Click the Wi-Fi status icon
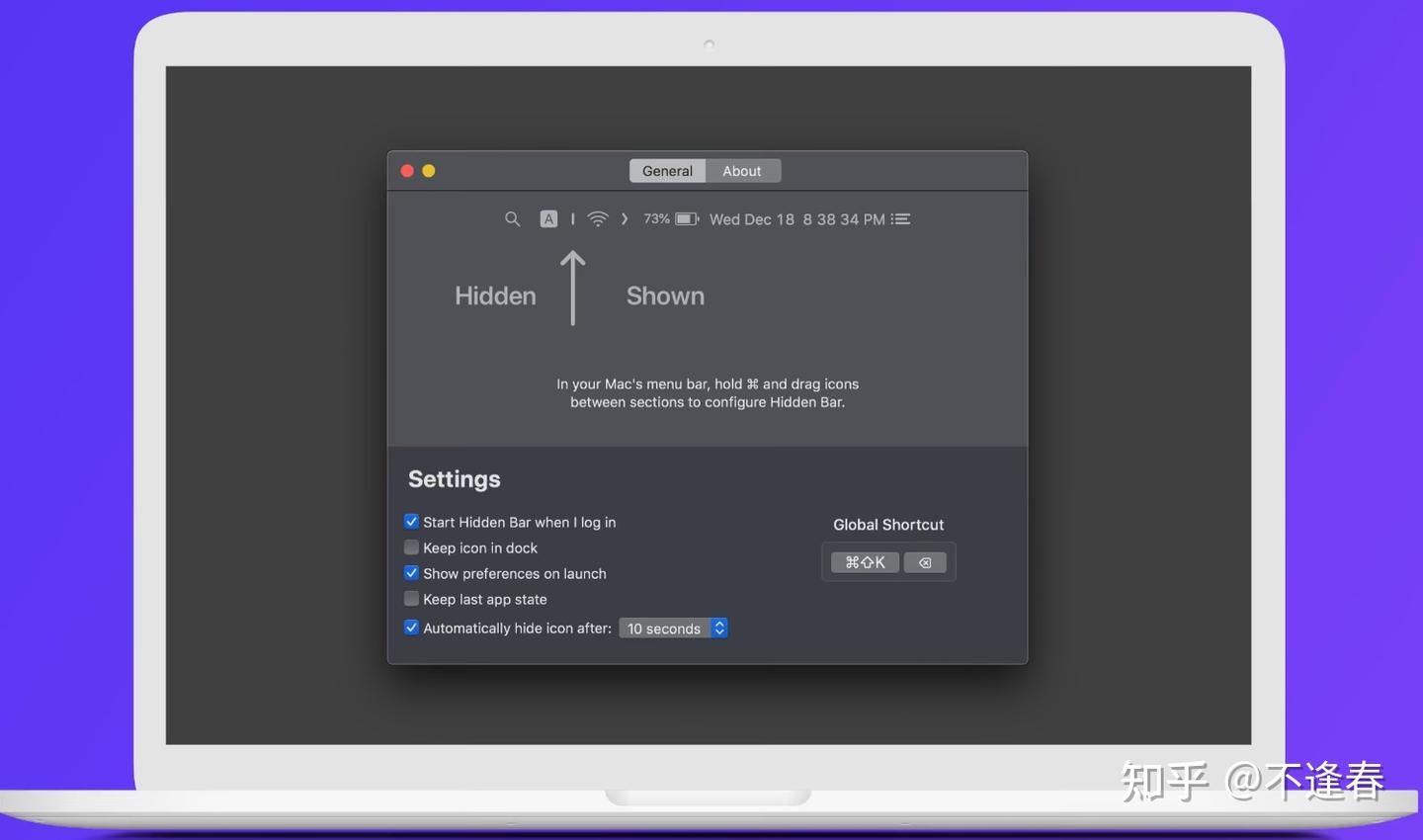The width and height of the screenshot is (1423, 840). click(598, 219)
